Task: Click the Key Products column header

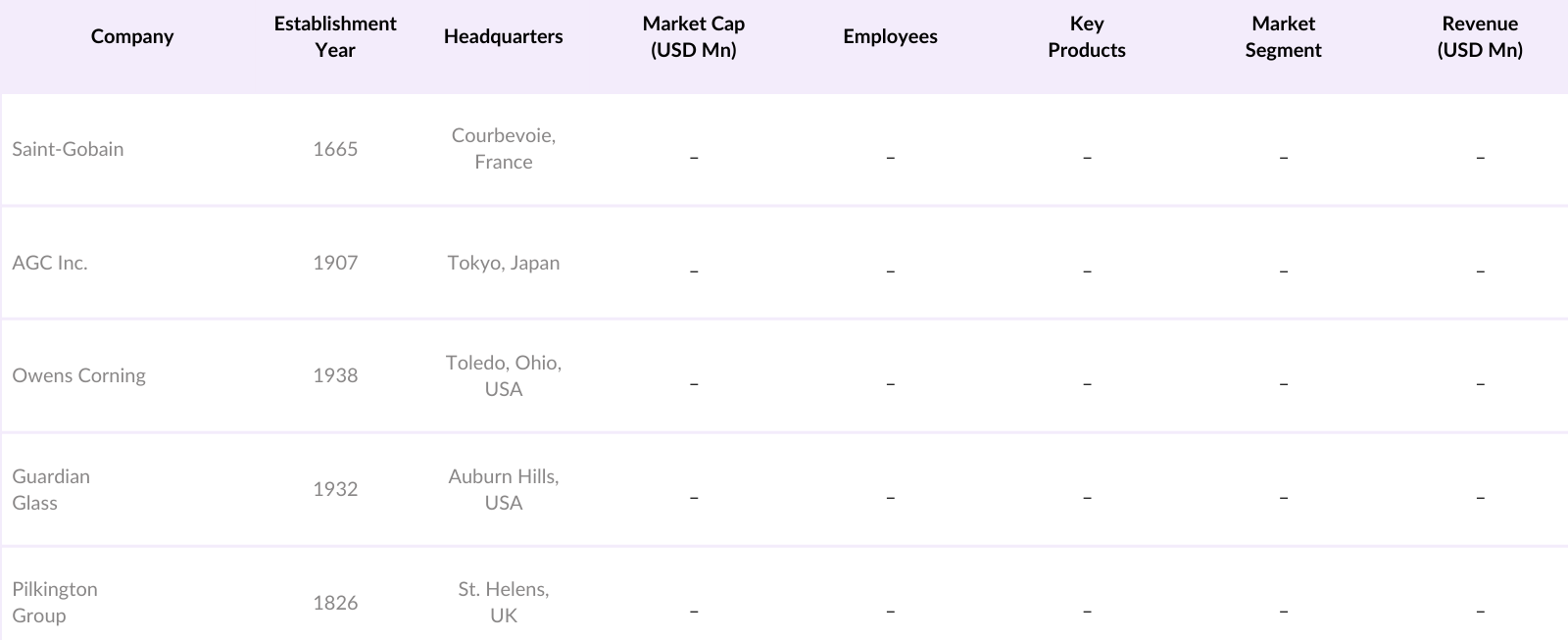Action: (x=1086, y=36)
